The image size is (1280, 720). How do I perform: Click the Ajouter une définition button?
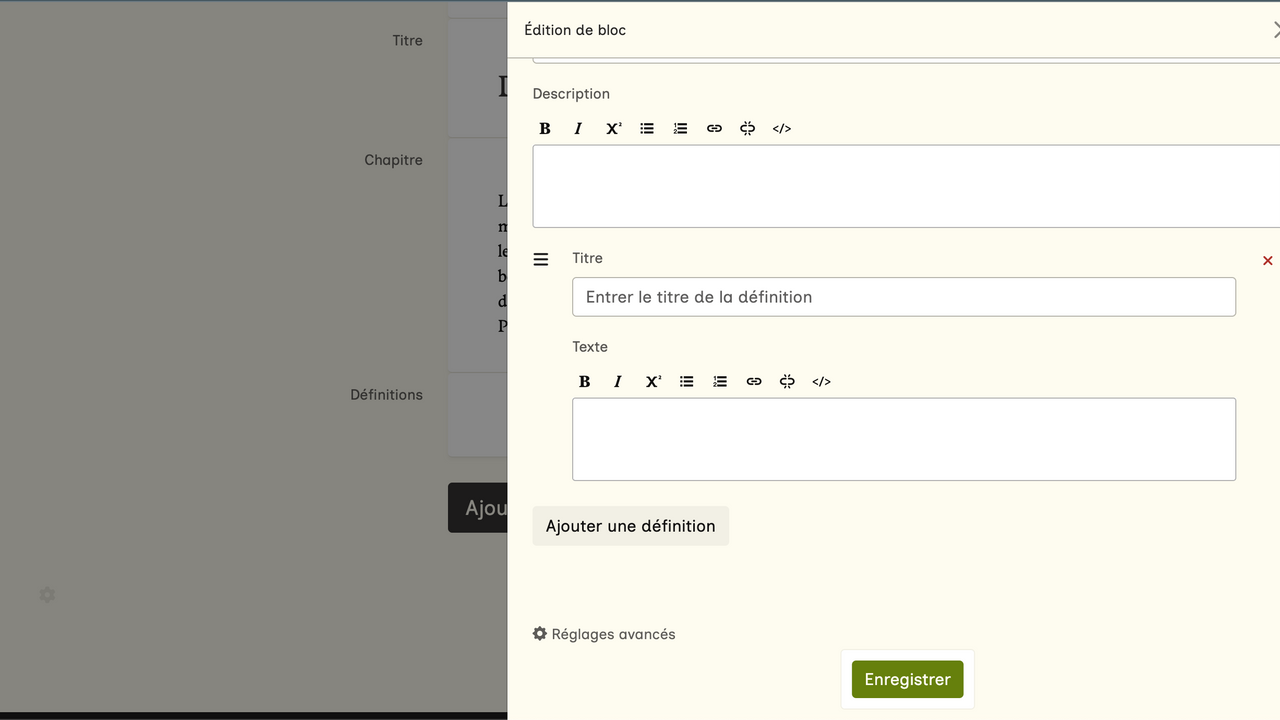(x=630, y=526)
